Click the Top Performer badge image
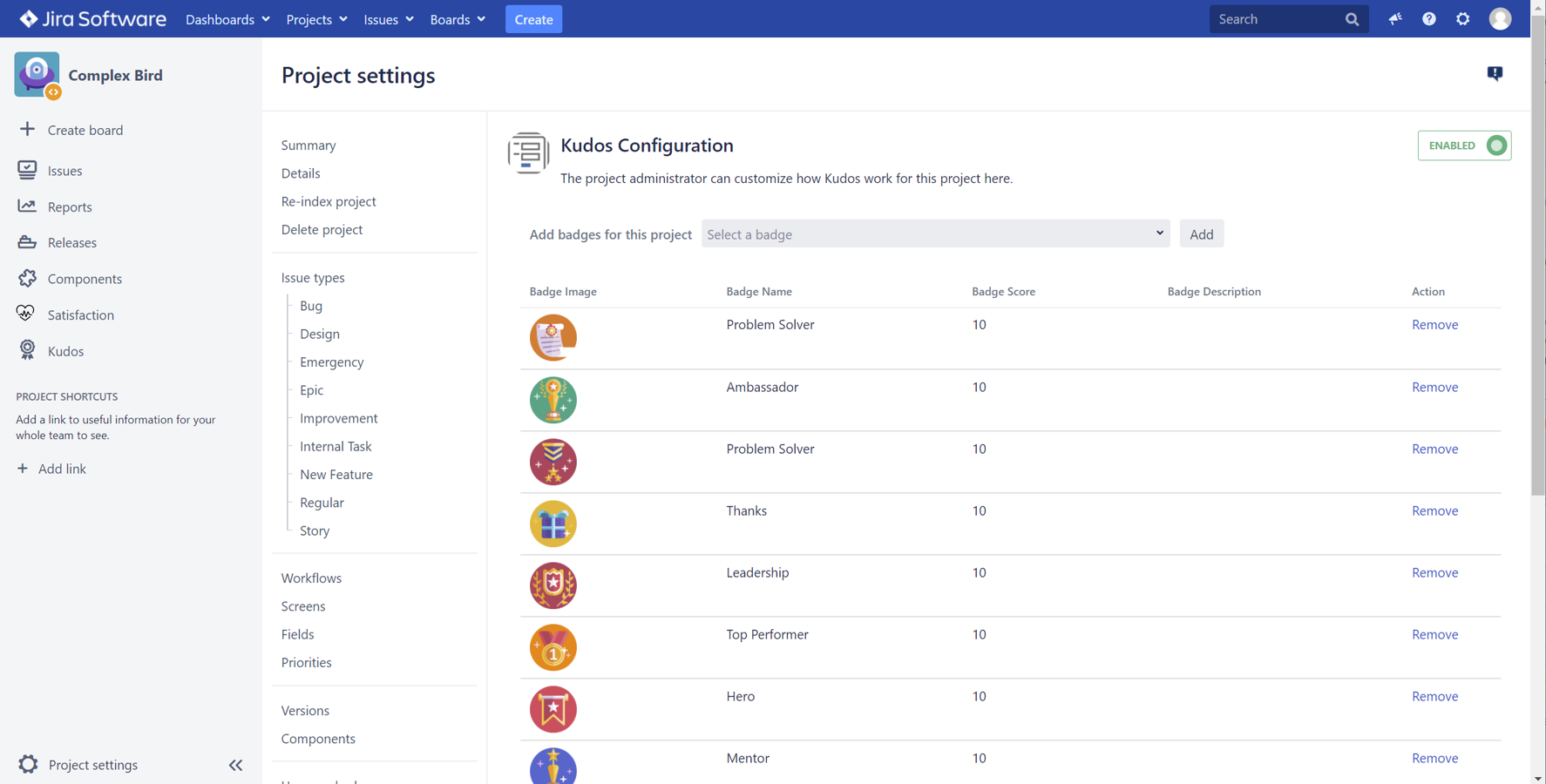The image size is (1546, 784). [553, 647]
